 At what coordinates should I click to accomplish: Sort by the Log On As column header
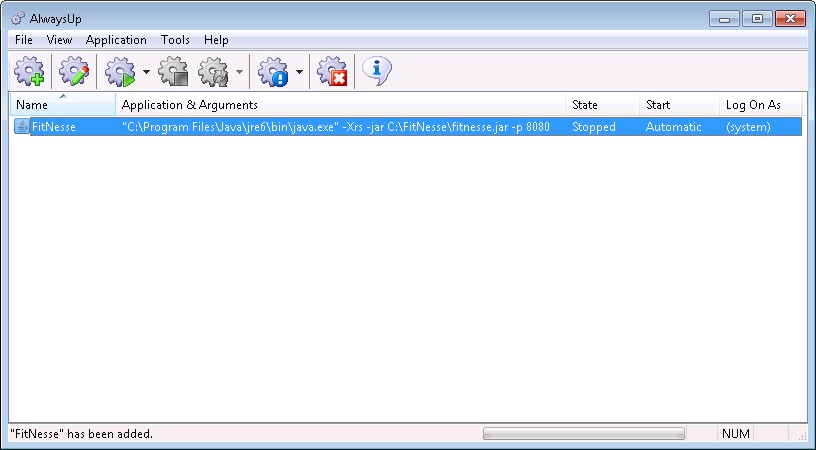(761, 105)
